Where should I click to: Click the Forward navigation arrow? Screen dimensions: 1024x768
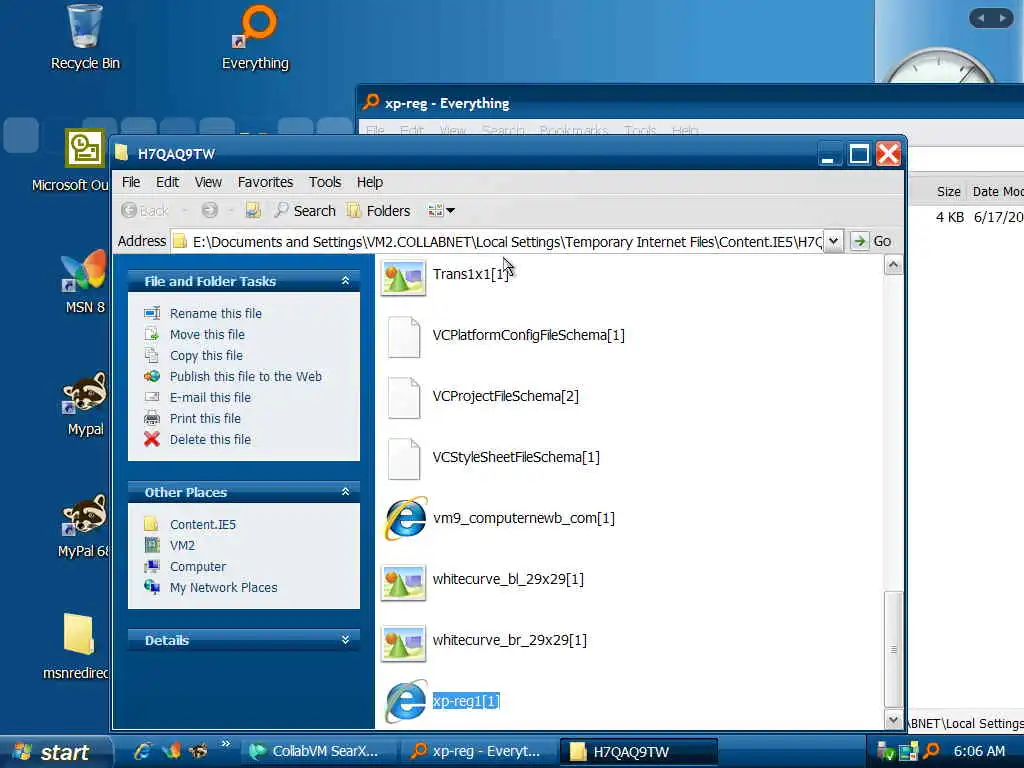[210, 210]
